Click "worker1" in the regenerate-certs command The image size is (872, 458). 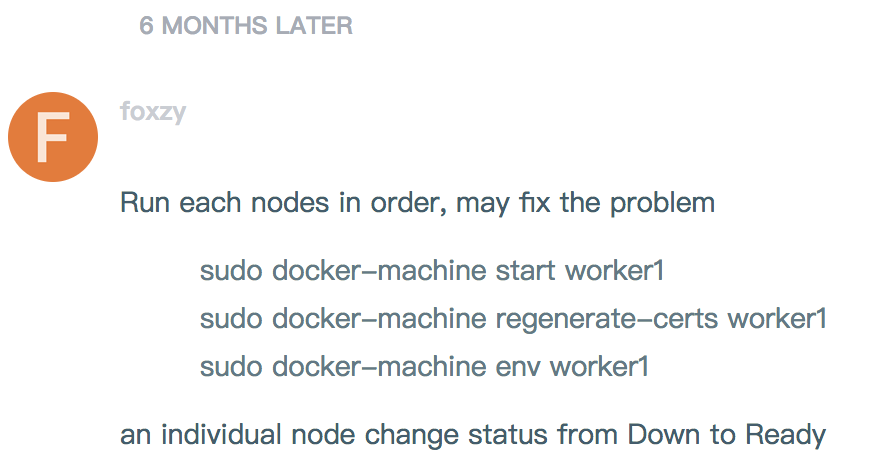pyautogui.click(x=777, y=319)
